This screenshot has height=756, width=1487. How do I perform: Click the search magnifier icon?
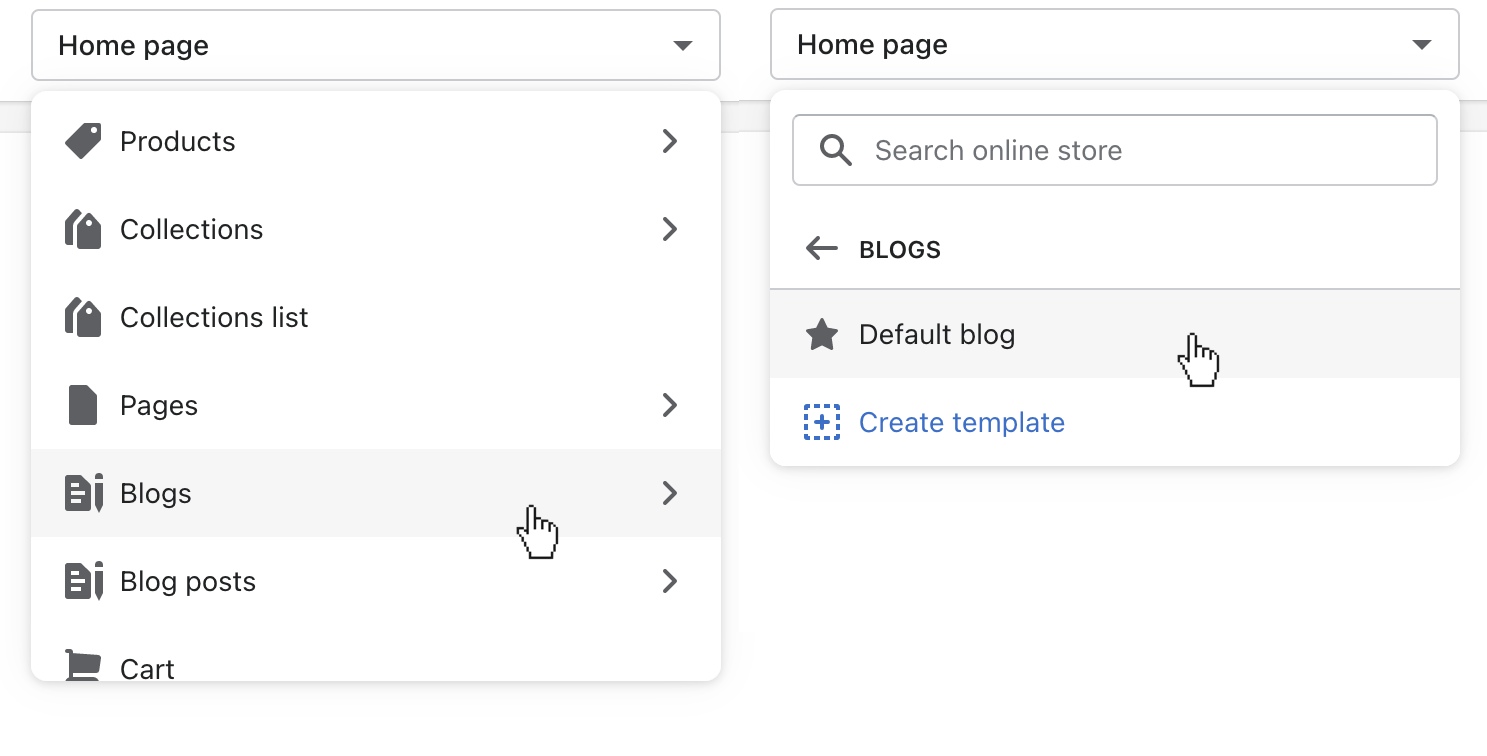click(835, 151)
